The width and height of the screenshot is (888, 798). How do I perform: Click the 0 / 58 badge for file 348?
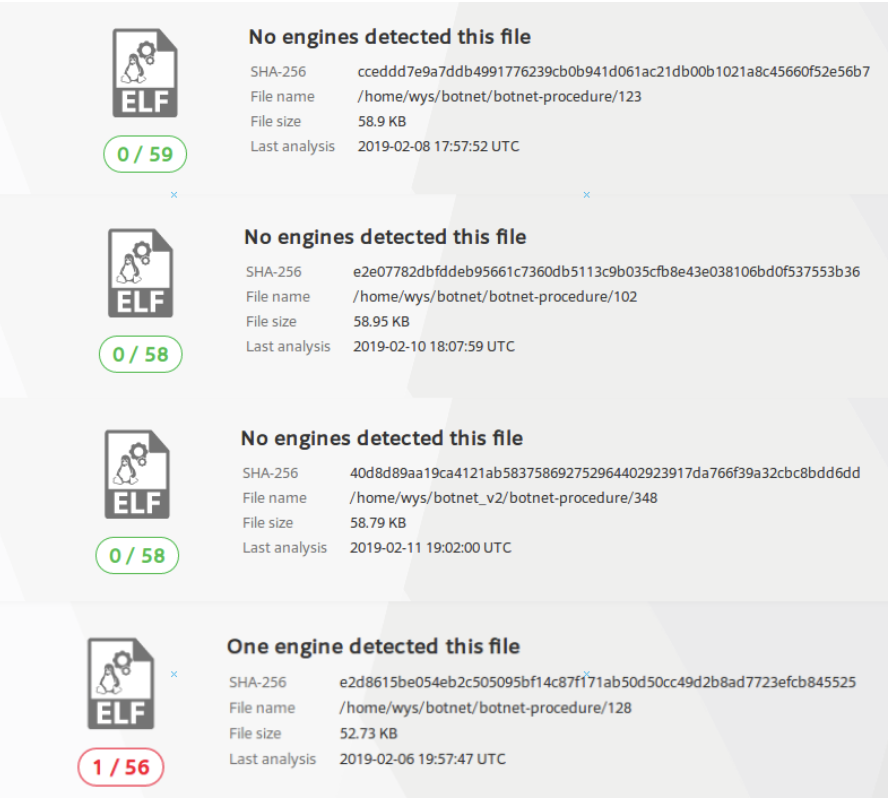pyautogui.click(x=137, y=555)
